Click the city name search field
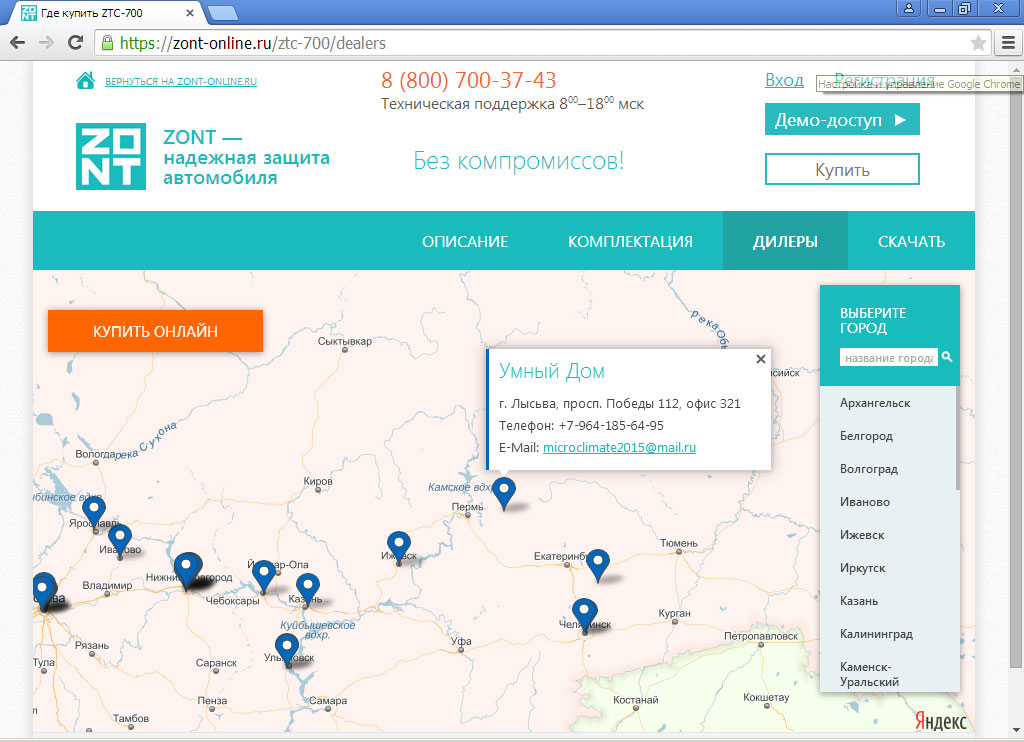 tap(889, 358)
